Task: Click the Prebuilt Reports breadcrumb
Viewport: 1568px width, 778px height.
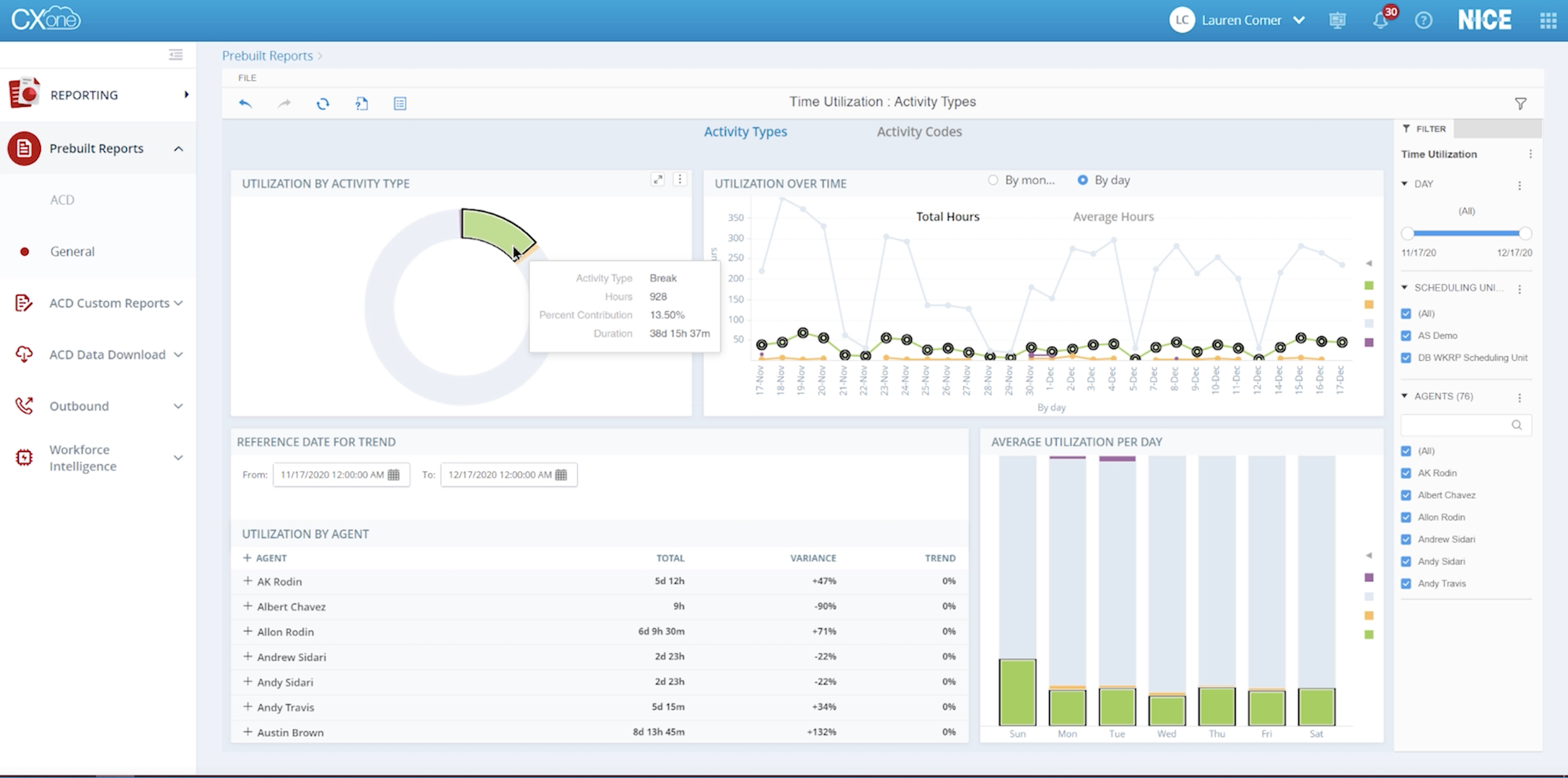Action: (x=267, y=56)
